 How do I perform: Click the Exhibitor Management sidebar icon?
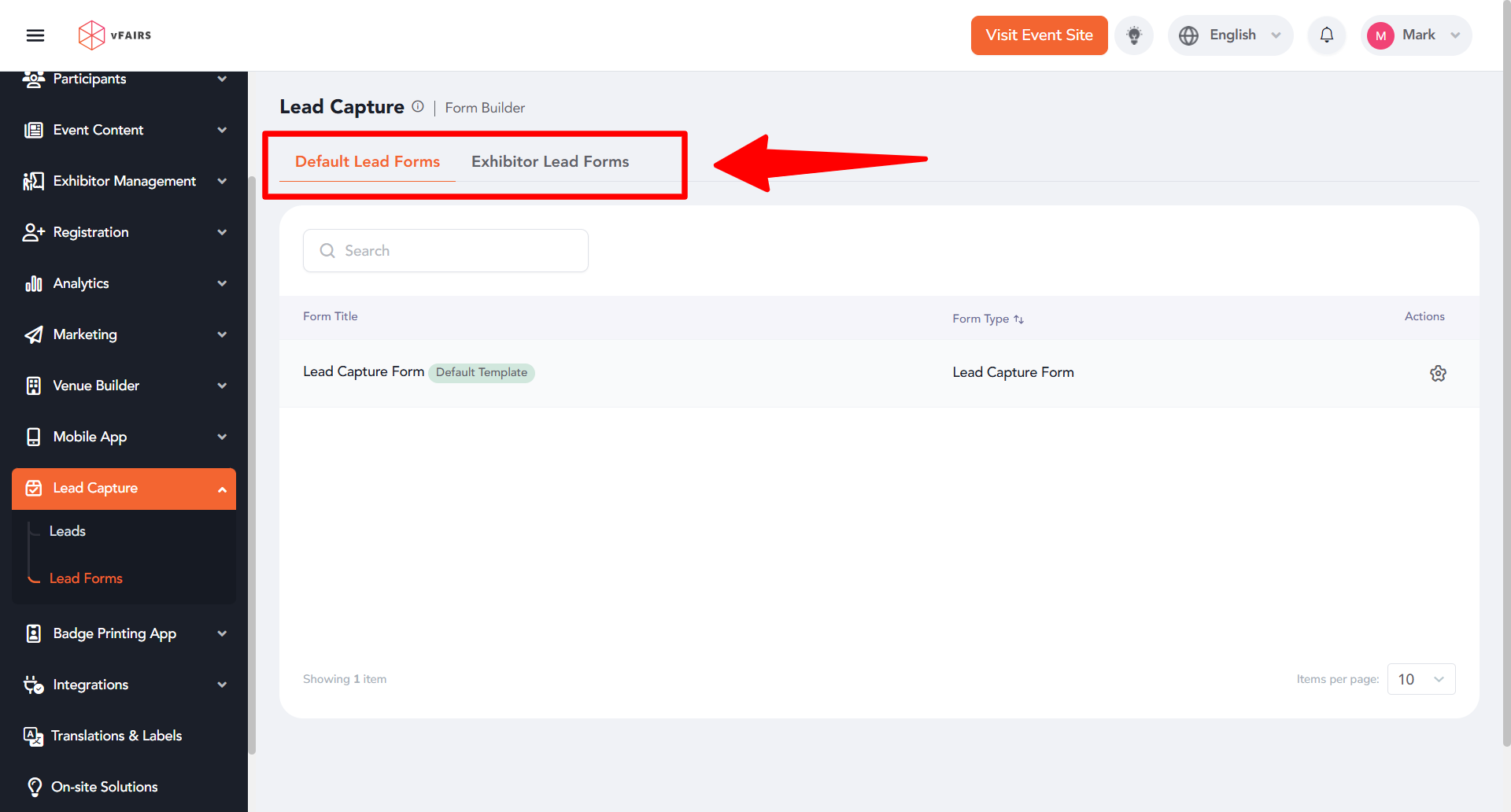click(33, 181)
